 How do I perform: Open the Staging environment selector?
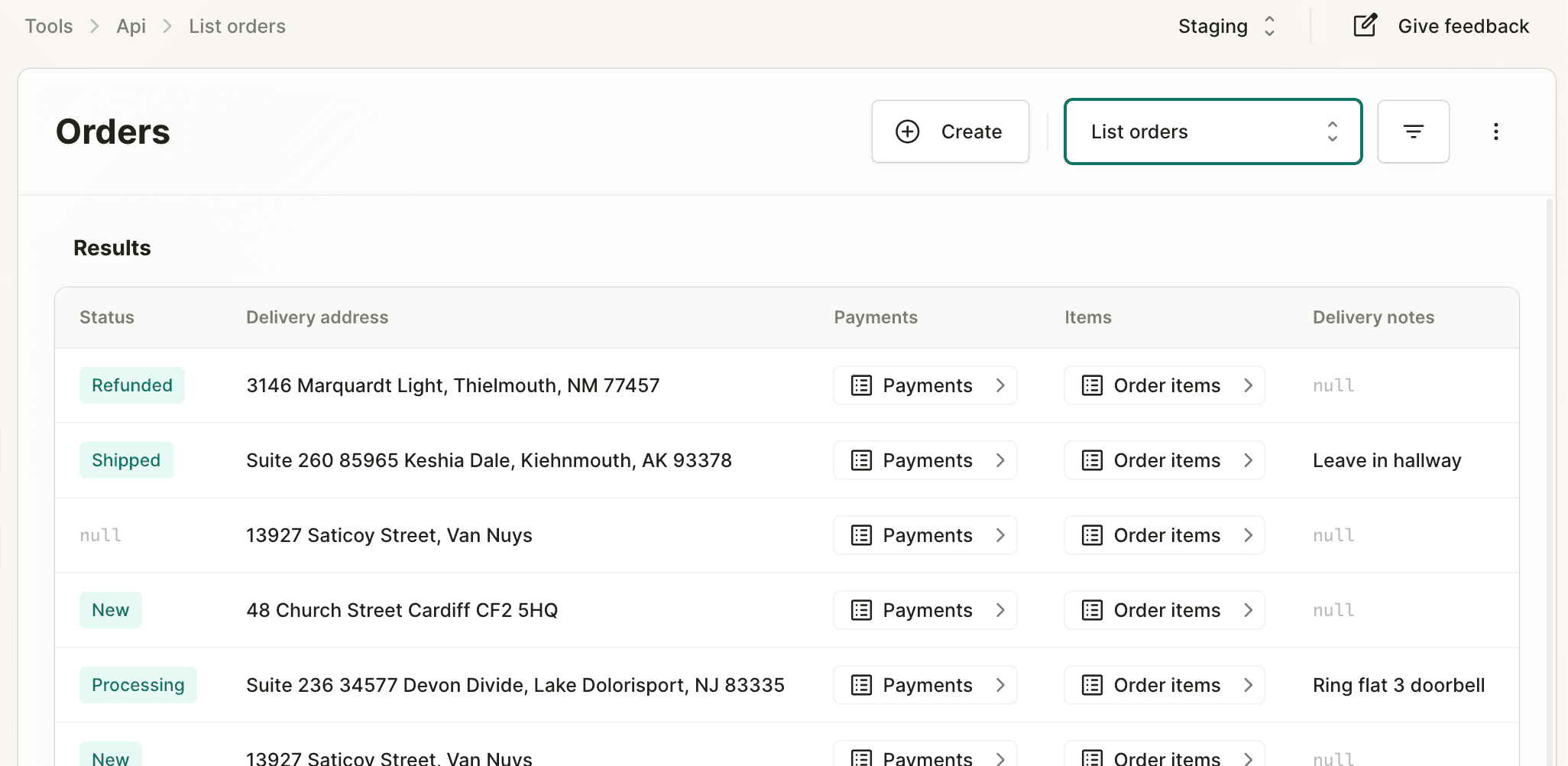click(1226, 26)
